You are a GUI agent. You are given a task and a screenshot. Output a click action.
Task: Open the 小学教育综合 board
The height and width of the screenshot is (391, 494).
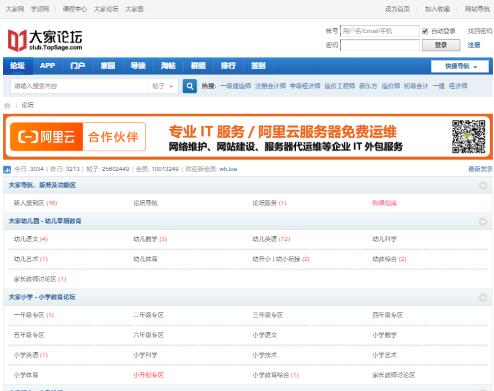click(x=271, y=375)
